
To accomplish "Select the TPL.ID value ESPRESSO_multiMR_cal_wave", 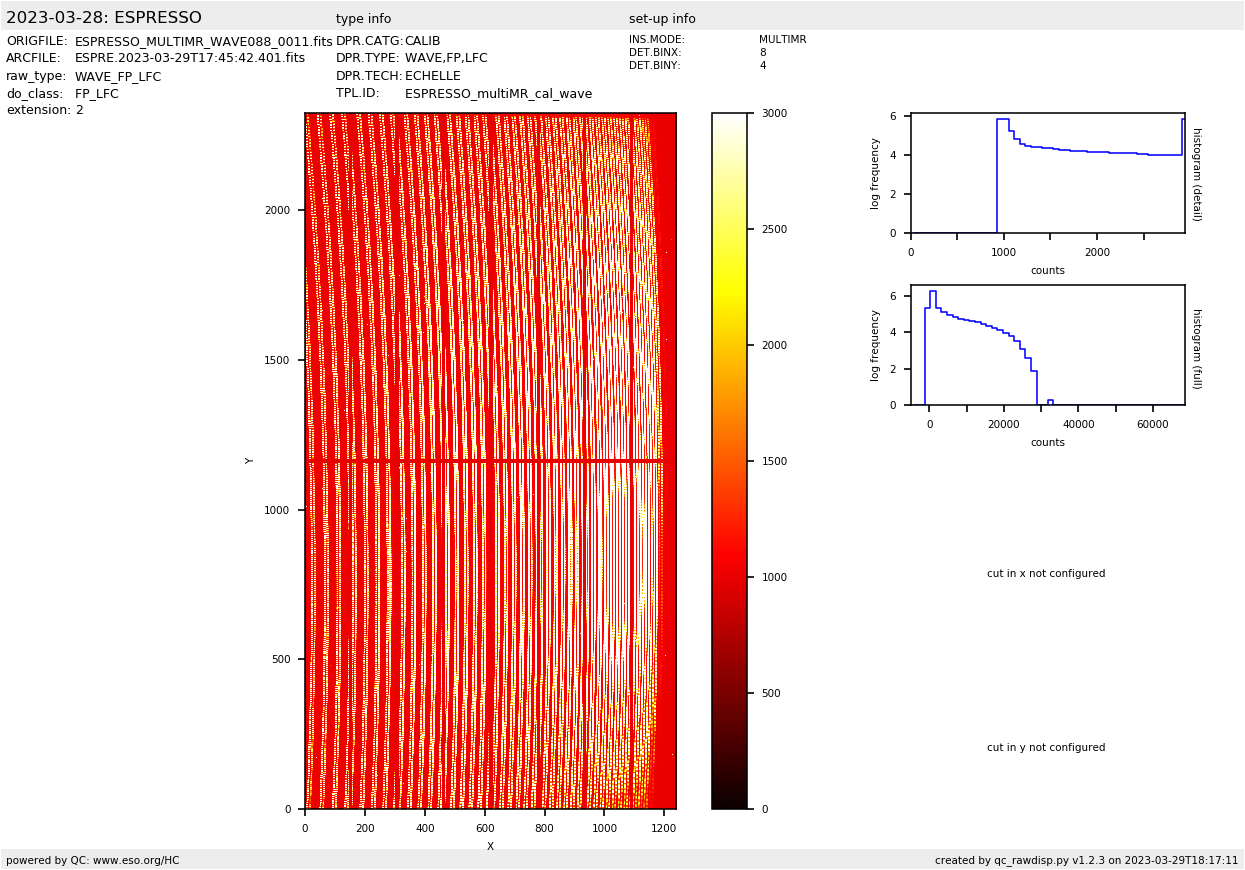I will point(498,94).
